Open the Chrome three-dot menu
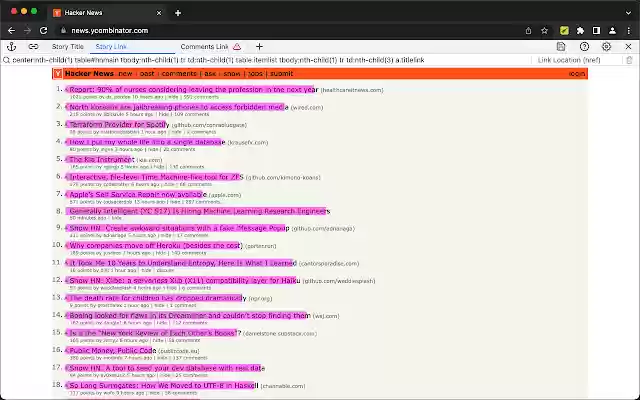This screenshot has height=400, width=640. click(629, 31)
